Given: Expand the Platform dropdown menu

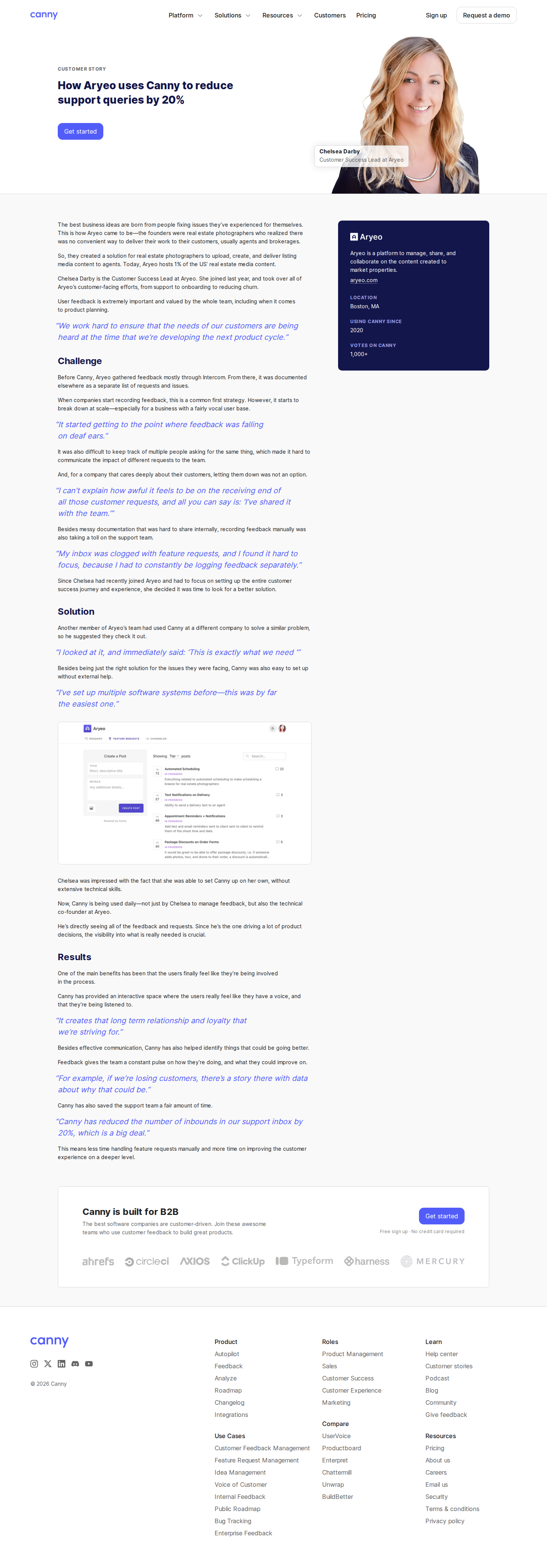Looking at the screenshot, I should (185, 15).
